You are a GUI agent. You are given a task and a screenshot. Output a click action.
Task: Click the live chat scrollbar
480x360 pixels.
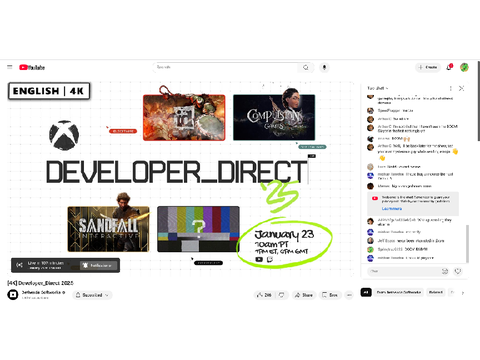pyautogui.click(x=467, y=243)
